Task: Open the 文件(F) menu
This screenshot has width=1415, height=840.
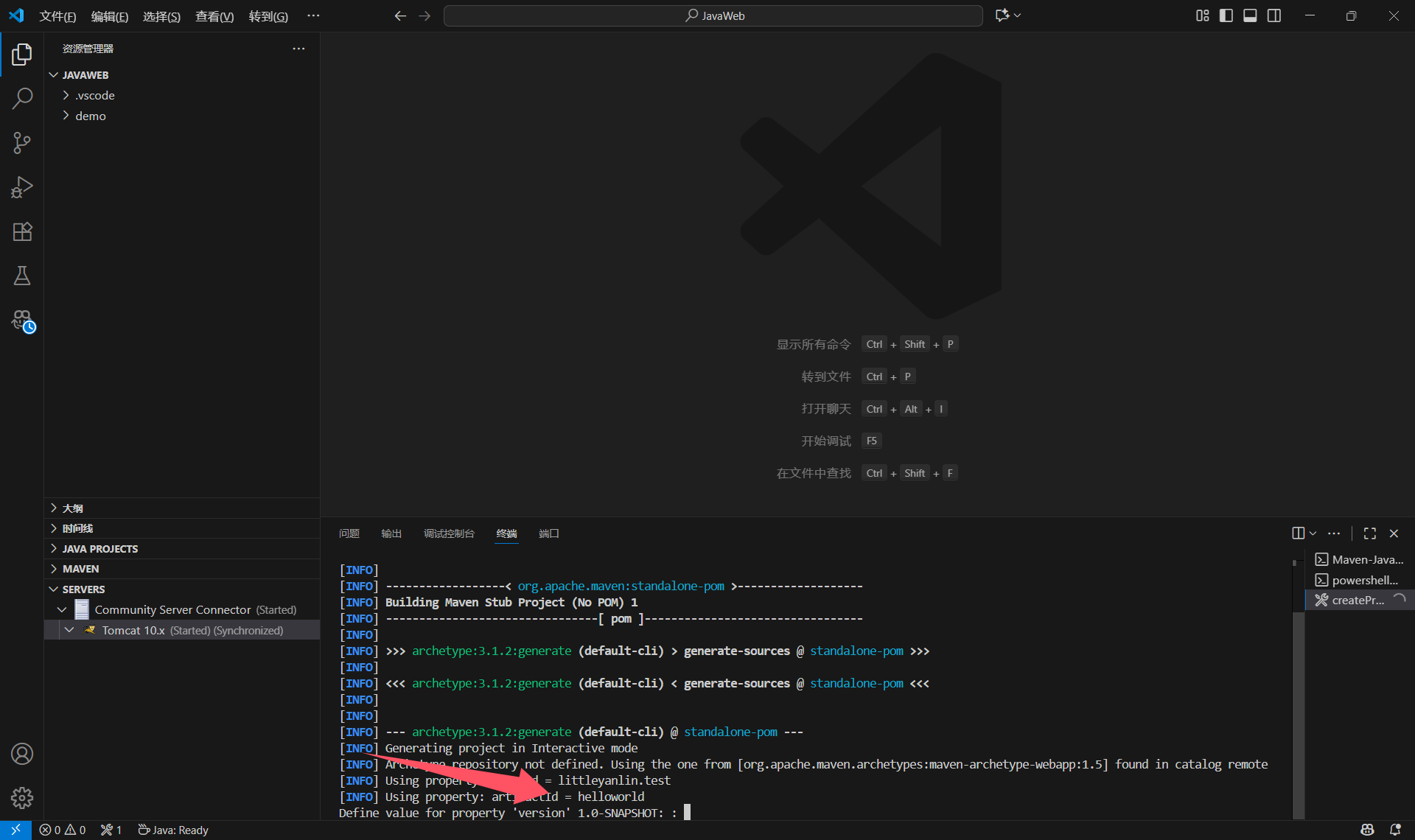Action: coord(57,16)
